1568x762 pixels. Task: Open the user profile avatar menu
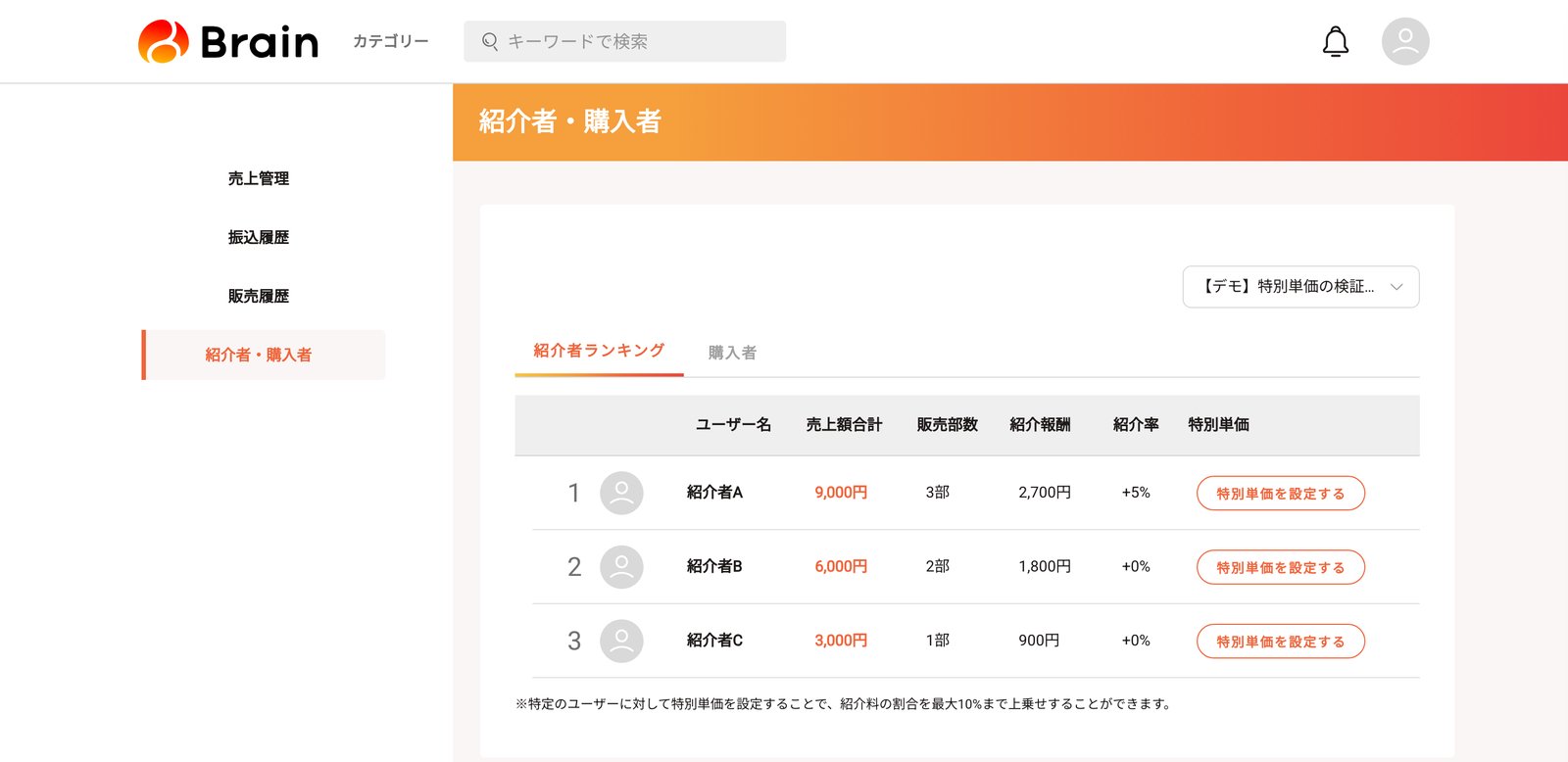[x=1405, y=41]
